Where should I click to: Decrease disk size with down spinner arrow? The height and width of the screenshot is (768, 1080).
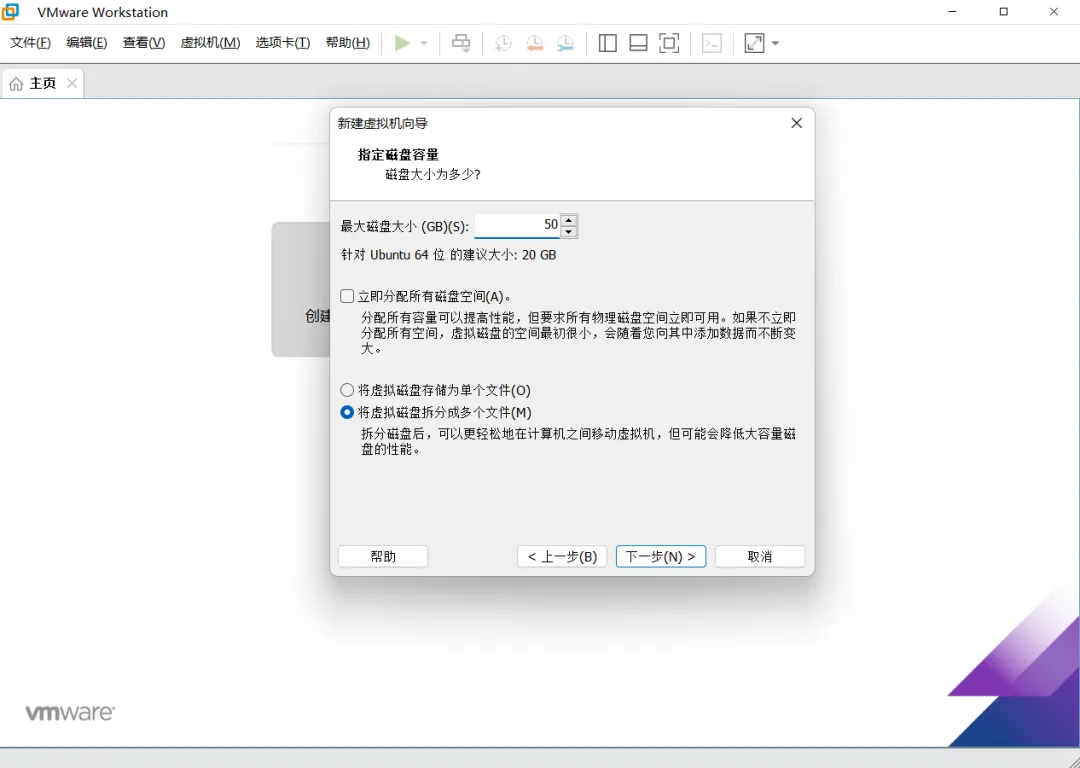[x=569, y=231]
